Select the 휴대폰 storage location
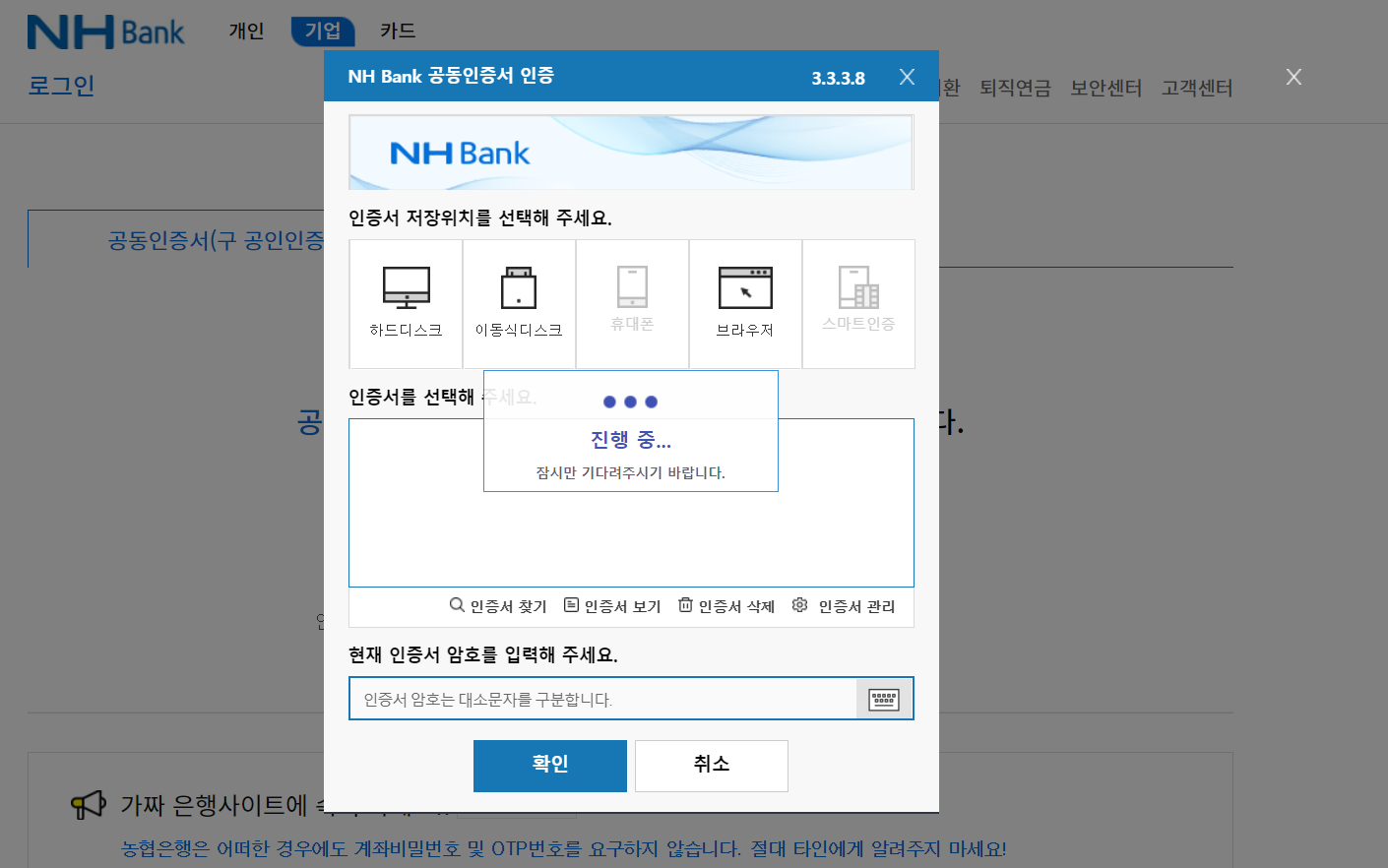1388x868 pixels. click(632, 304)
